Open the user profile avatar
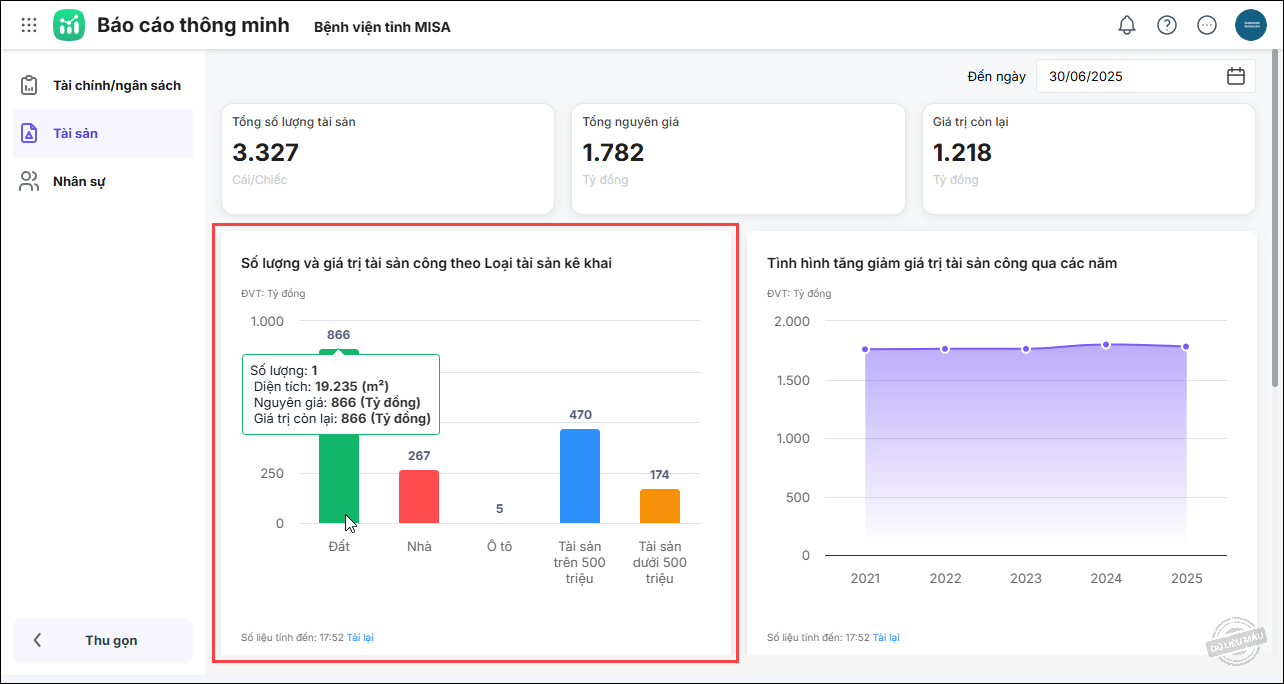The height and width of the screenshot is (684, 1284). [1251, 25]
